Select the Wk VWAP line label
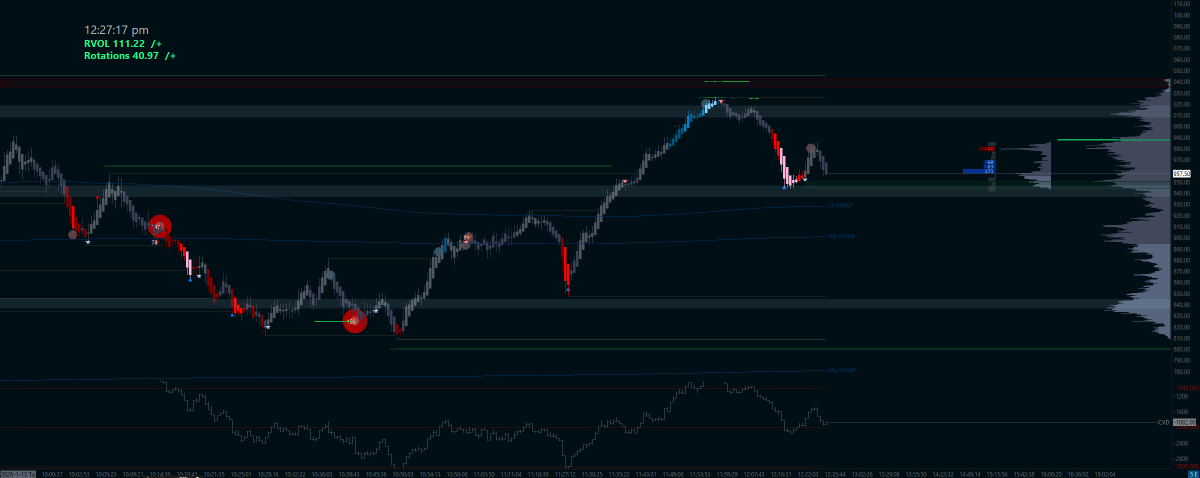This screenshot has height=478, width=1200. (841, 237)
